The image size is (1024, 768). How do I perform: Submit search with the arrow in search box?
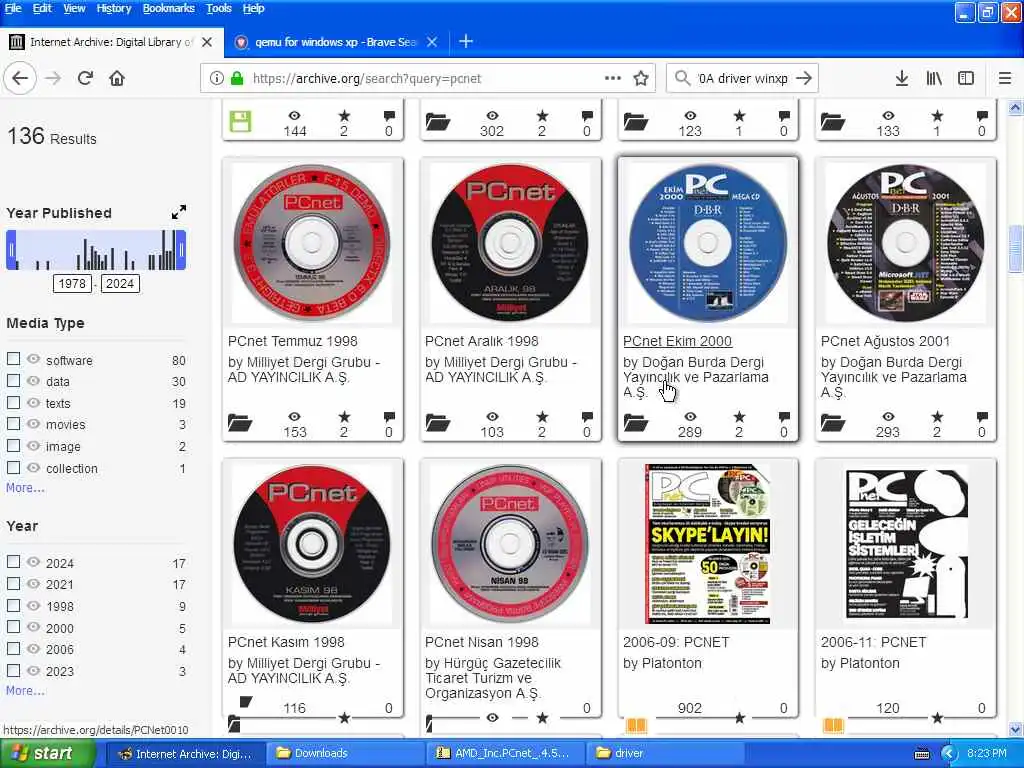click(x=804, y=78)
